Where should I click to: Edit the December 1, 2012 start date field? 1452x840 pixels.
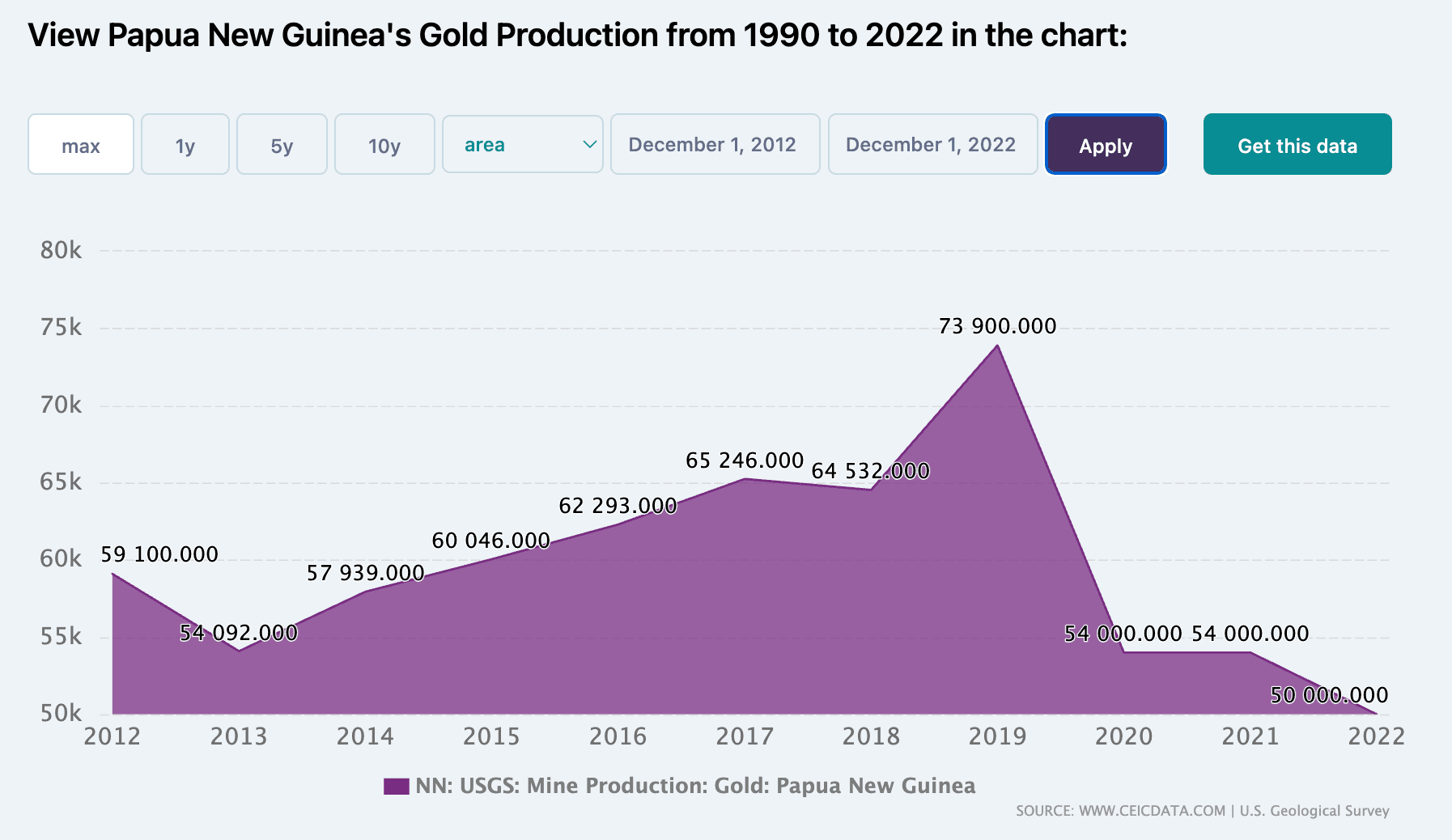coord(715,144)
